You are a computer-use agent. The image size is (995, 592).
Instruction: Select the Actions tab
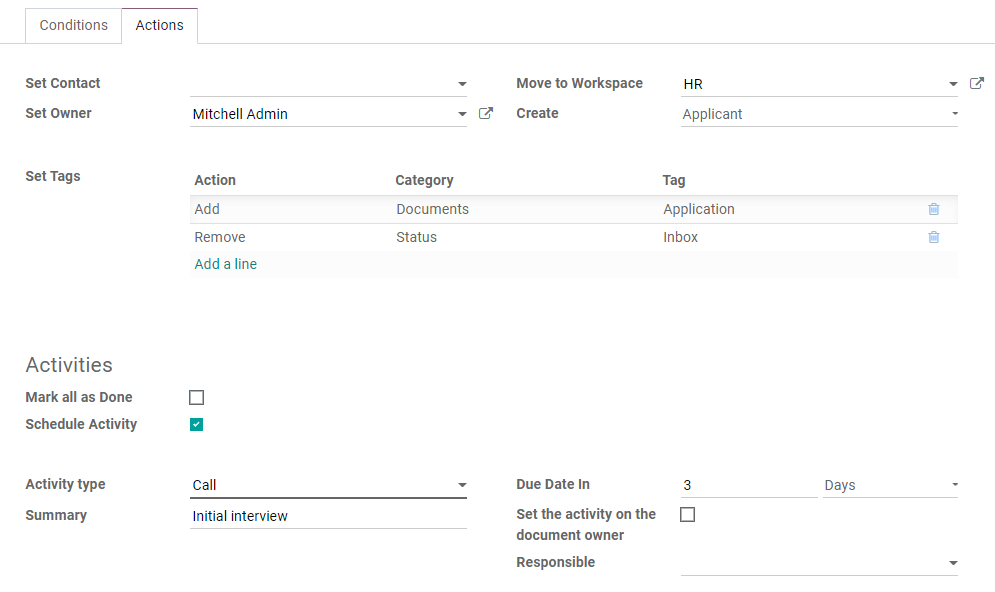(159, 25)
